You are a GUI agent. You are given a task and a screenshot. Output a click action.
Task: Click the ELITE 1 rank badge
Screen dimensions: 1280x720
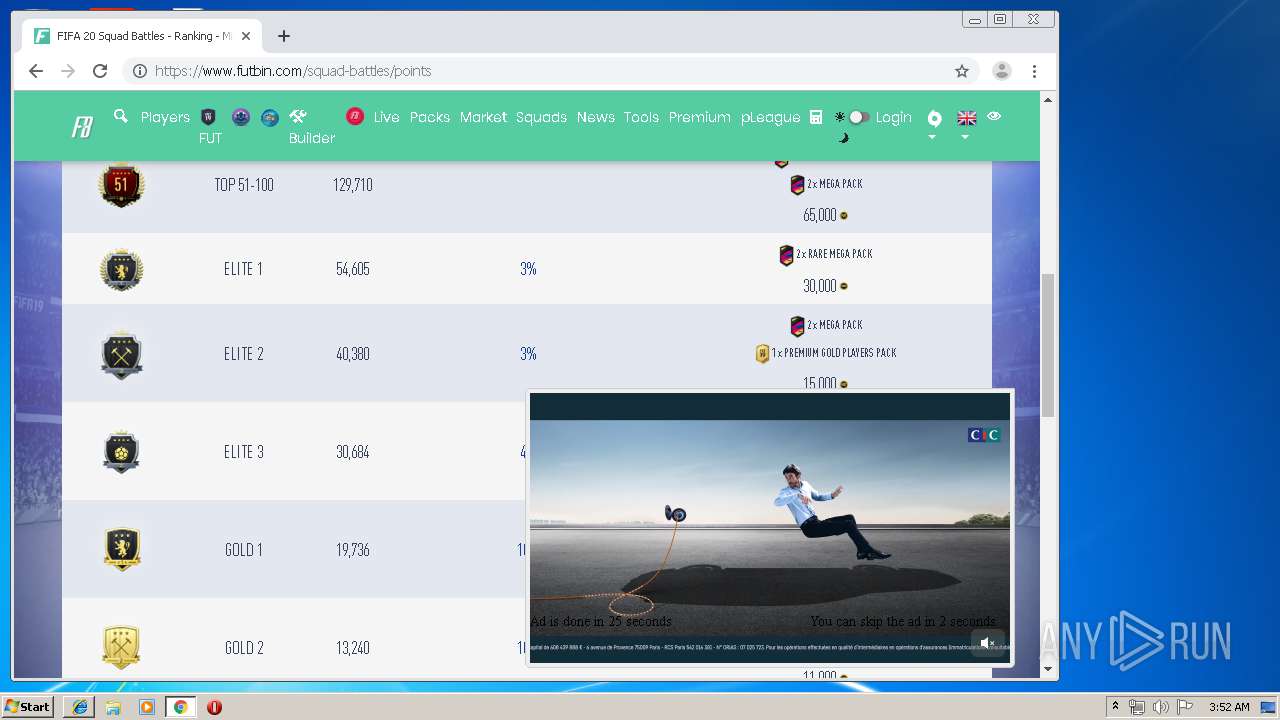pyautogui.click(x=121, y=269)
